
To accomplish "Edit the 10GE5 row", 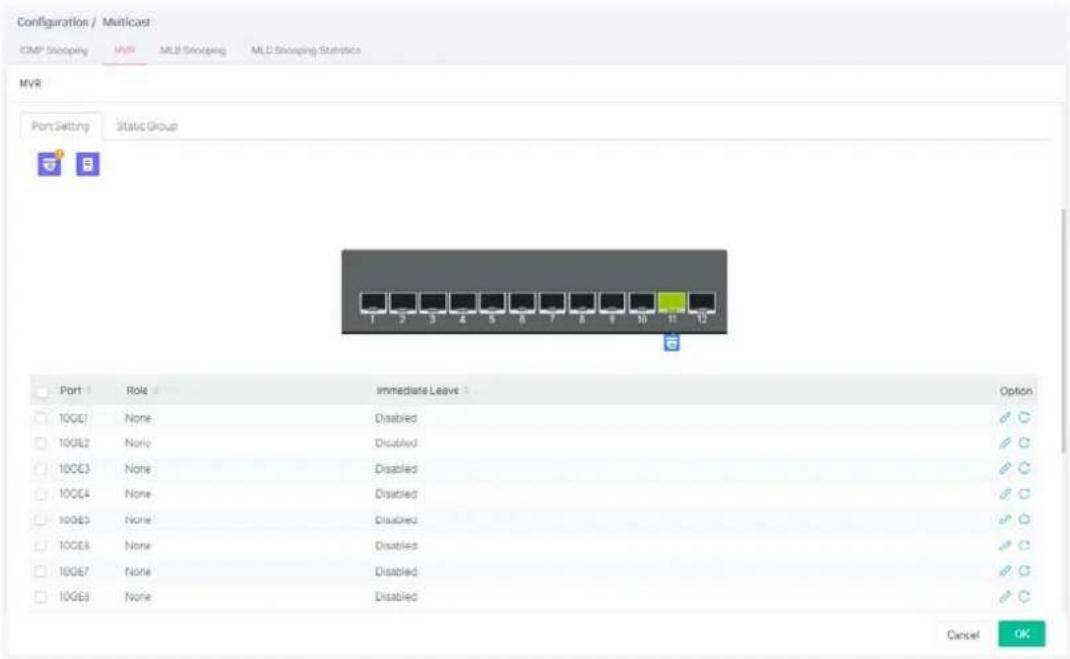I will coord(1004,520).
